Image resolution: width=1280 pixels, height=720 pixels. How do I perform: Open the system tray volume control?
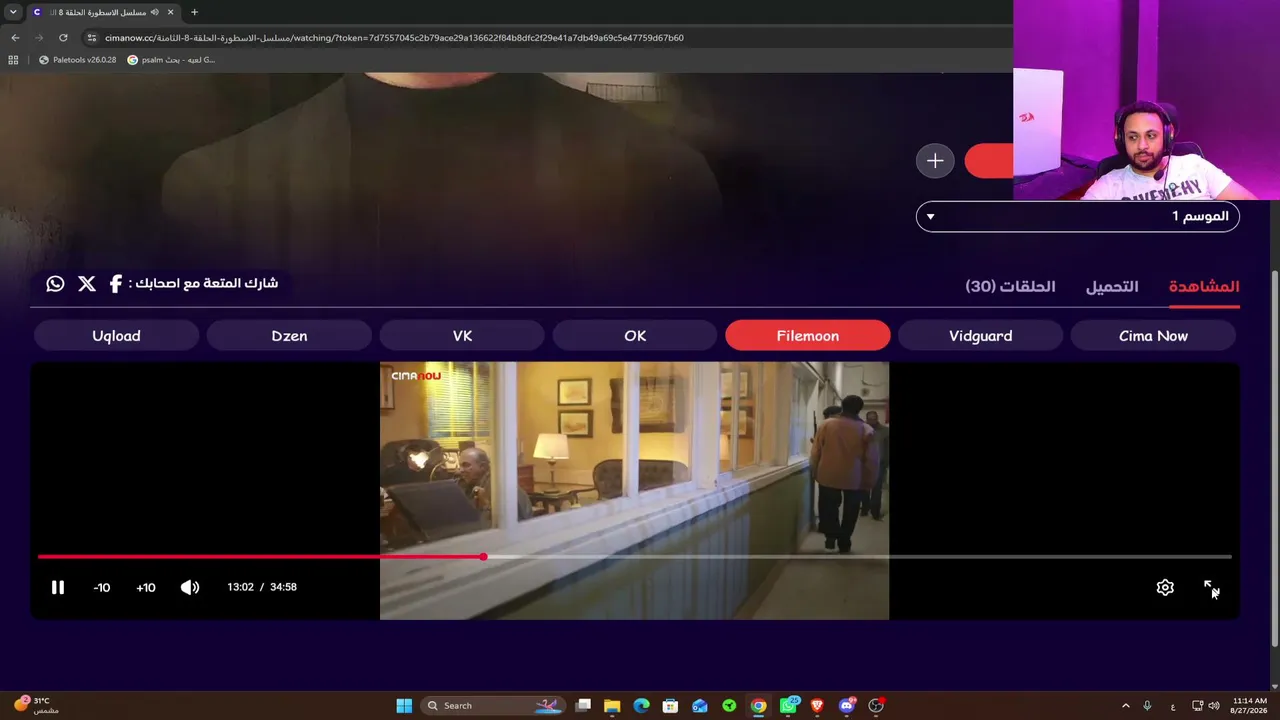pos(1215,706)
